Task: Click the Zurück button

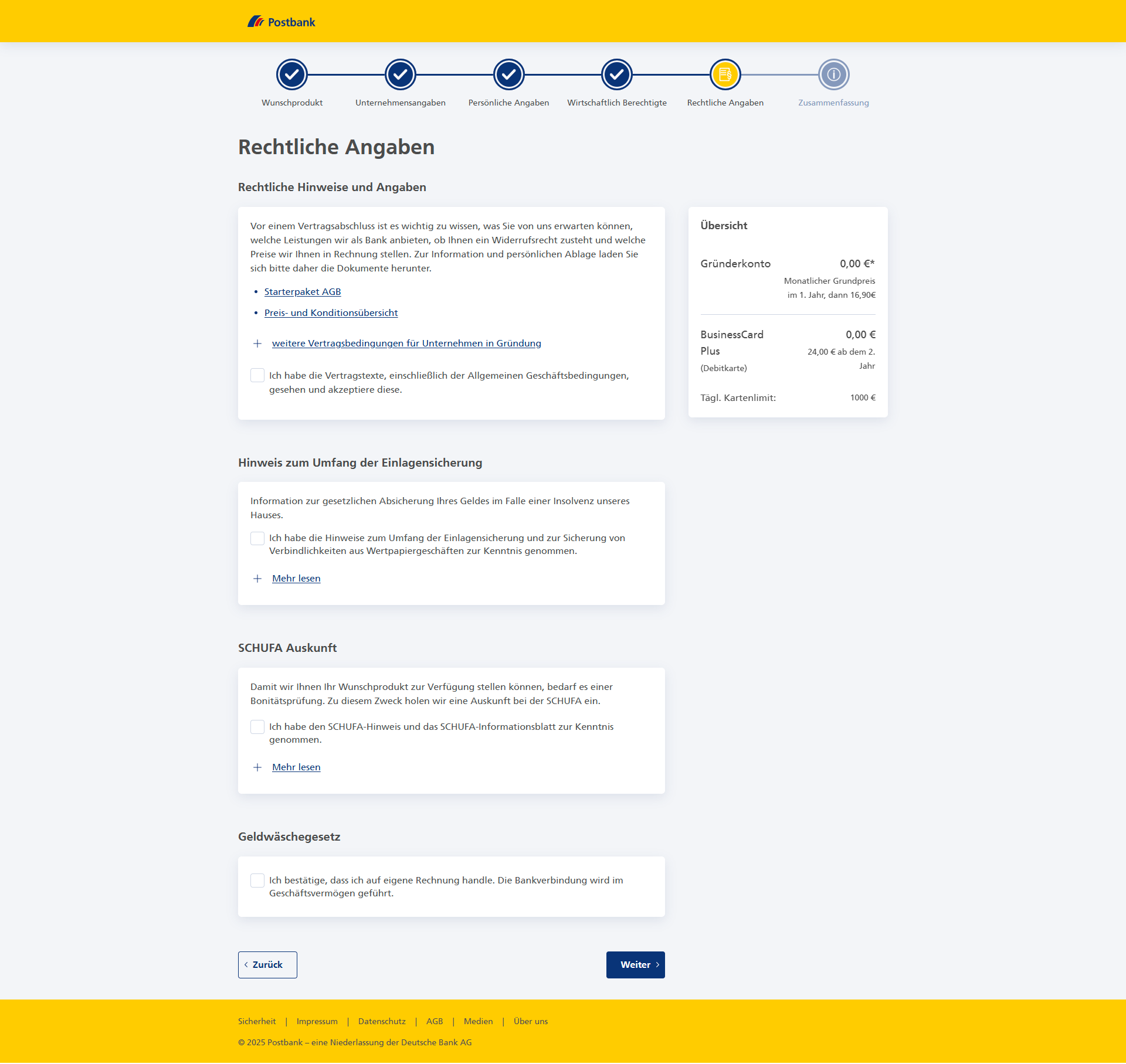Action: coord(267,965)
